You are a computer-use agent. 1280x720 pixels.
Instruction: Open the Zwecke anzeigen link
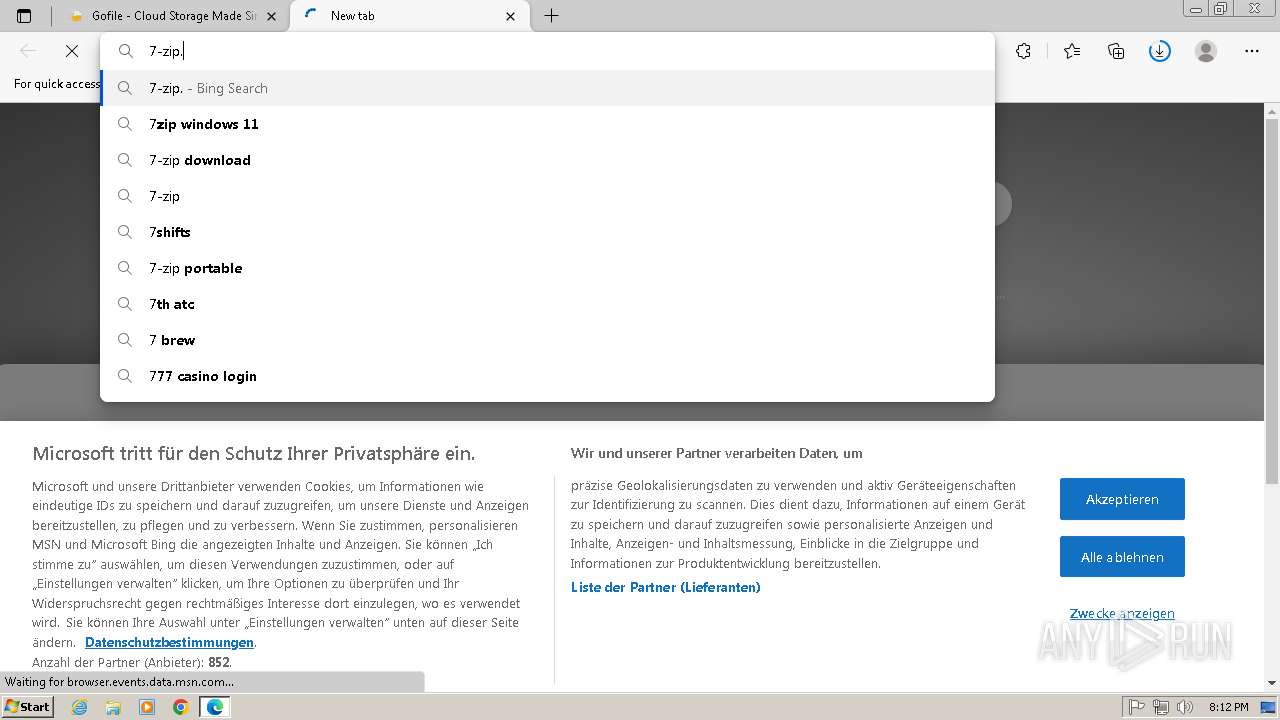click(1122, 614)
